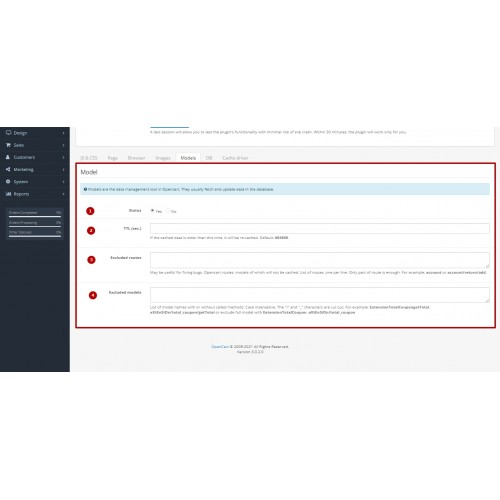This screenshot has height=500, width=500.
Task: Click the Sales shopping cart icon
Action: (8, 145)
